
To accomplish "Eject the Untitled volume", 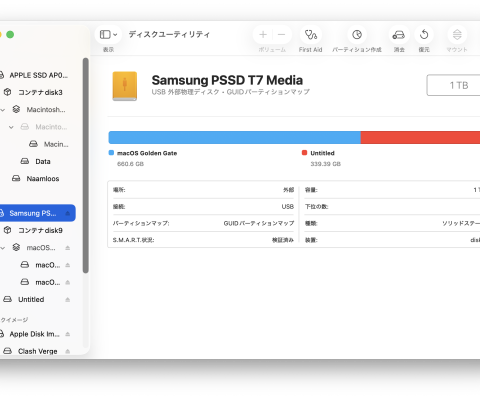I will [68, 299].
